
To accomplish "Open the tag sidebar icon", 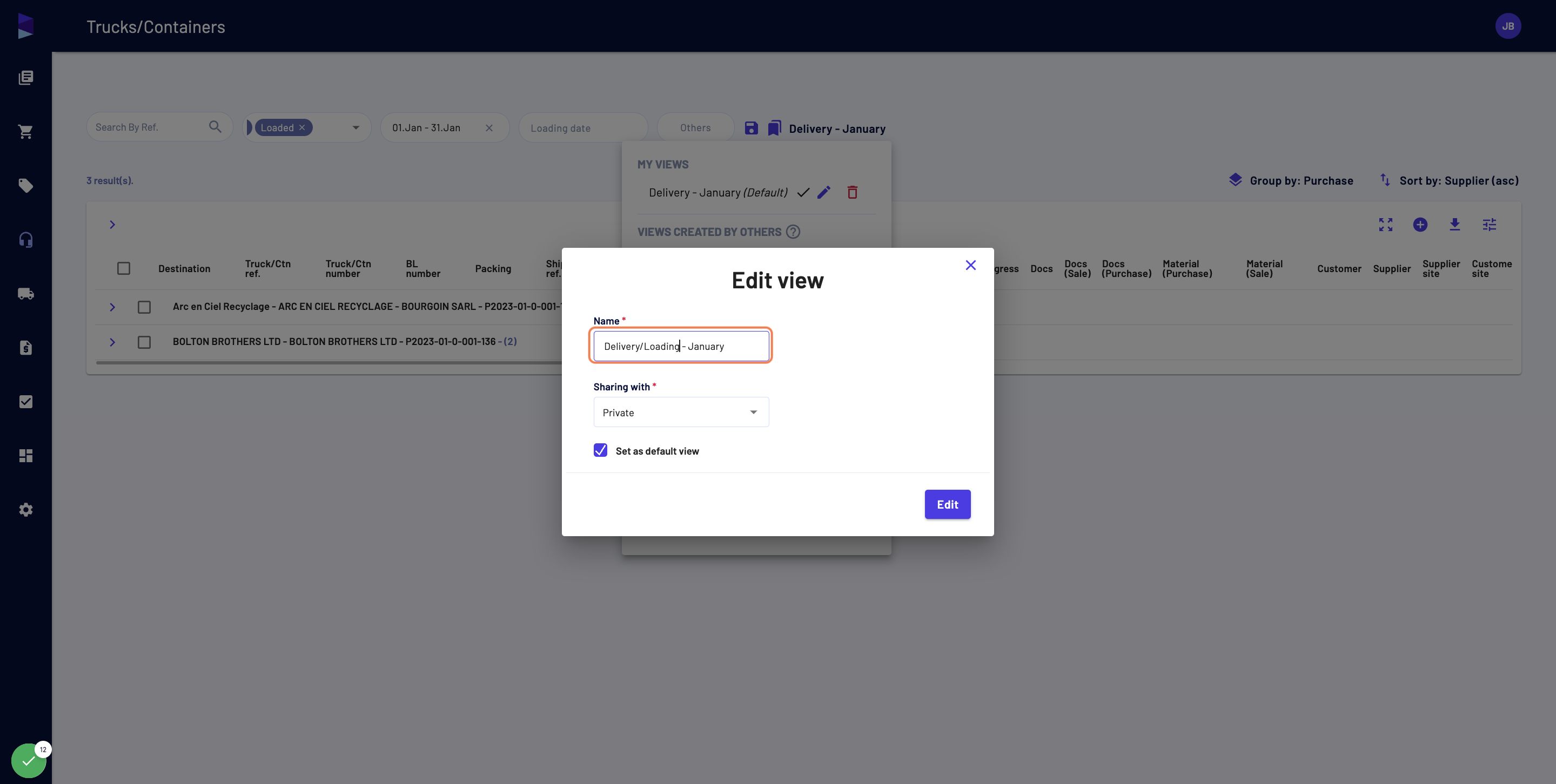I will [x=25, y=185].
